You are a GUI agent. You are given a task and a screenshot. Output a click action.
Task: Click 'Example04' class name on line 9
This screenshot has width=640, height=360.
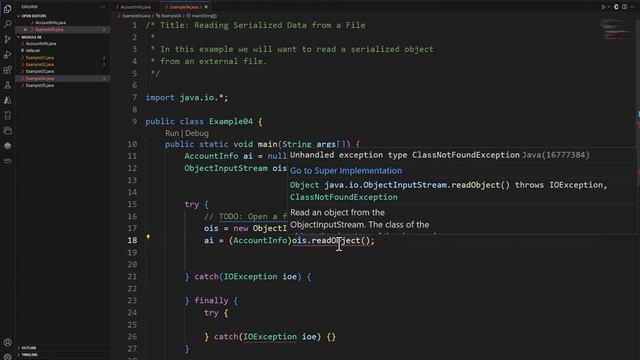pyautogui.click(x=231, y=122)
